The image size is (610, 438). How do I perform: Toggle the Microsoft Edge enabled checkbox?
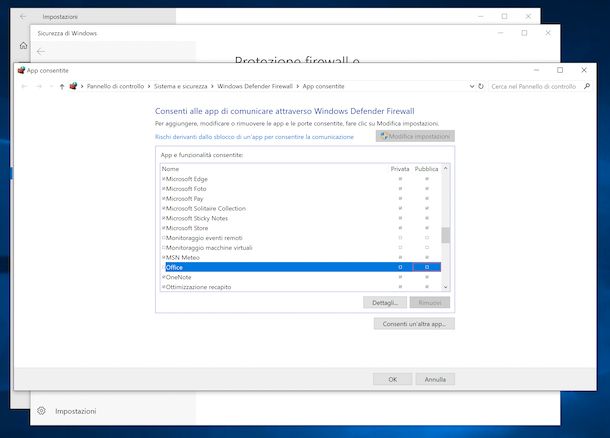163,179
